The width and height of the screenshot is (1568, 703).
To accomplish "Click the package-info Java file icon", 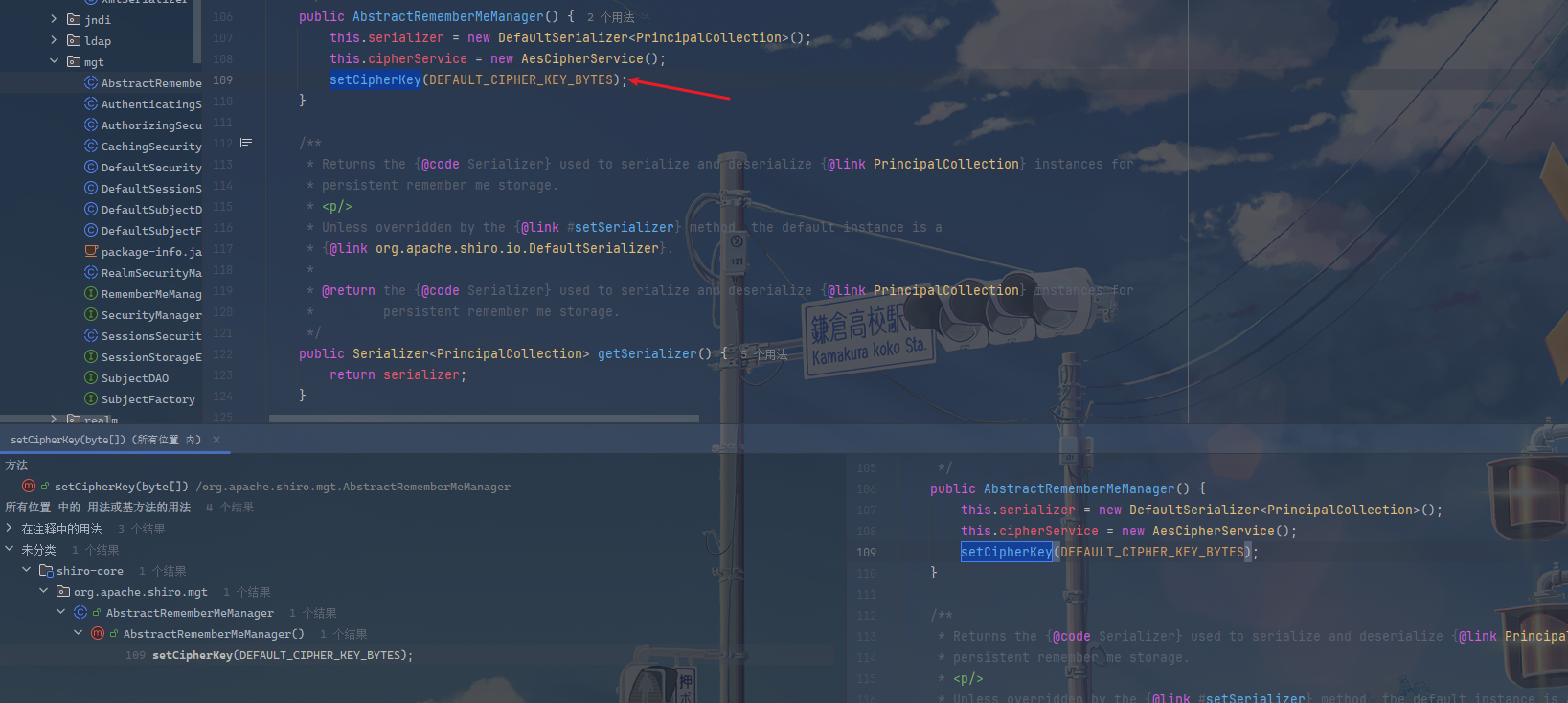I will click(x=91, y=252).
